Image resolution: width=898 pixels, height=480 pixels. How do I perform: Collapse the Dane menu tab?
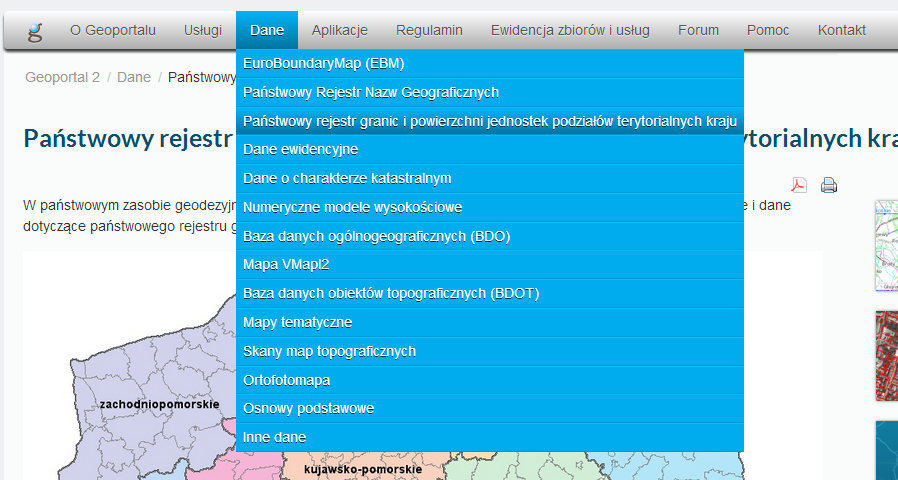(x=267, y=30)
